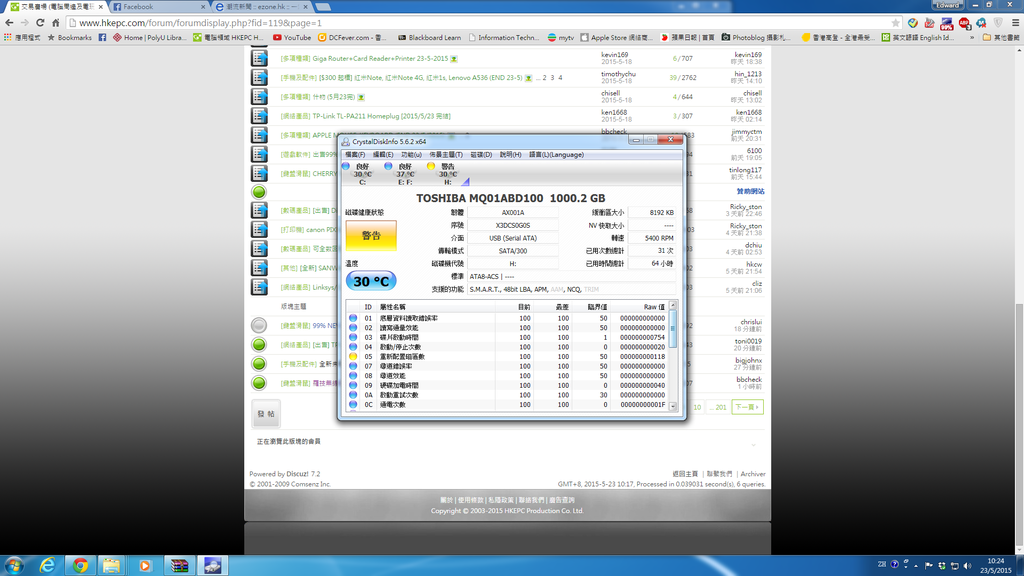Click the interface value USB (Serial ATA)
The image size is (1024, 576).
[x=513, y=238]
